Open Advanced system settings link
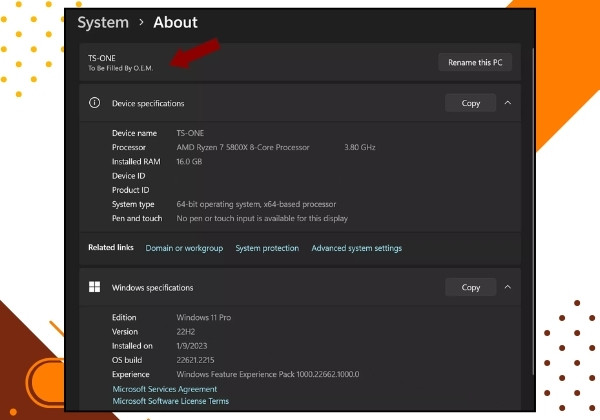The width and height of the screenshot is (600, 420). (x=357, y=248)
